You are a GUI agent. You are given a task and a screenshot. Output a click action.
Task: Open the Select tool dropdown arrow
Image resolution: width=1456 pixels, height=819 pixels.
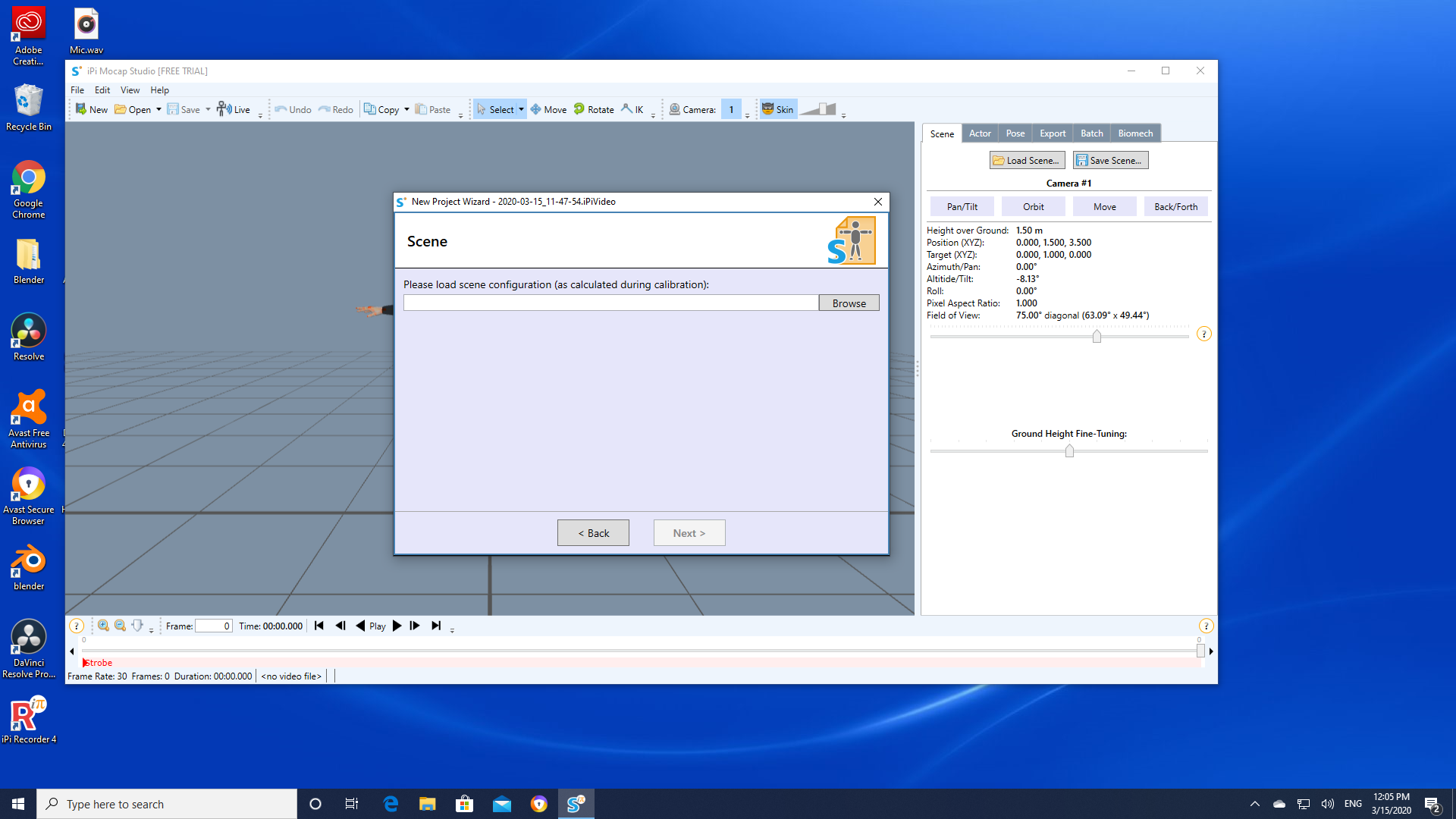tap(521, 109)
